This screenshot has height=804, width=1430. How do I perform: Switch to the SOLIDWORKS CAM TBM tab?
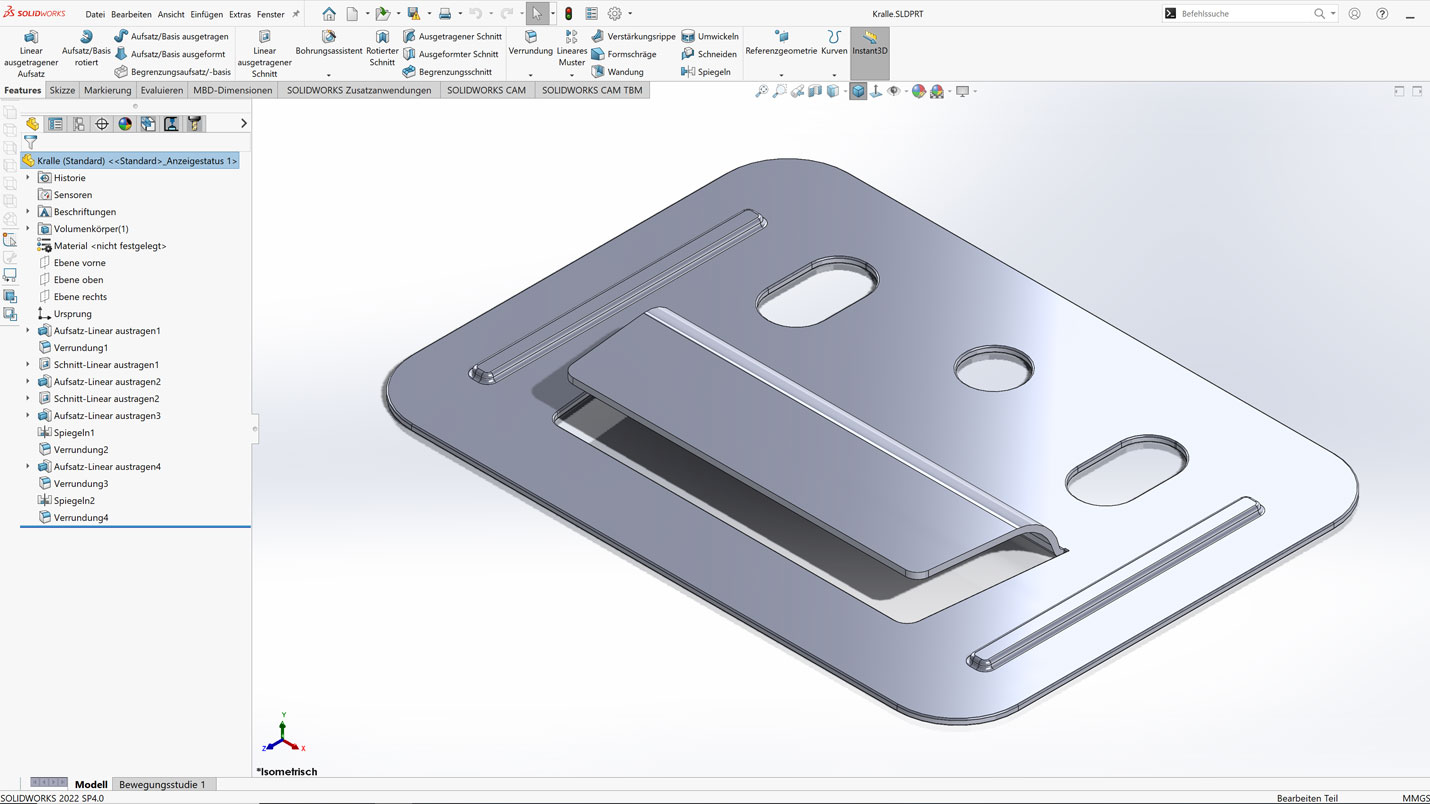(592, 90)
